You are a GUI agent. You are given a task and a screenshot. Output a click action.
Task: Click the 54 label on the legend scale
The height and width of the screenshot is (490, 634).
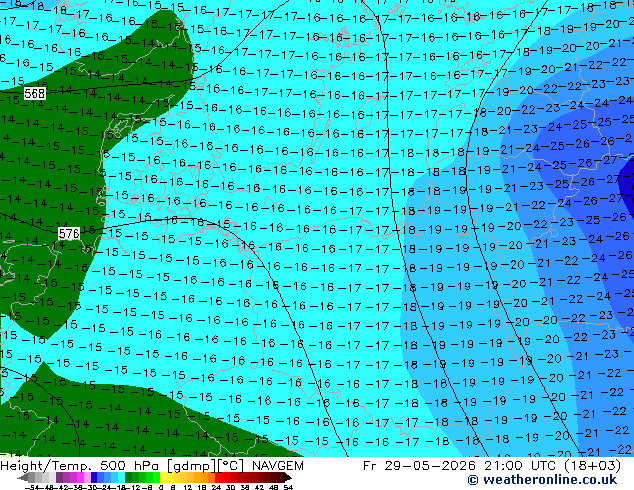[x=287, y=487]
